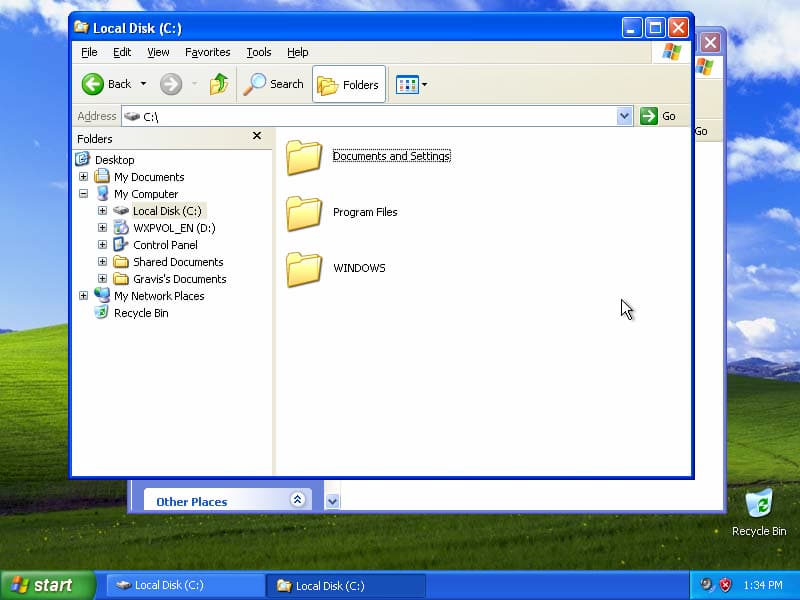
Task: Expand the Gravis's Documents tree node
Action: tap(103, 279)
